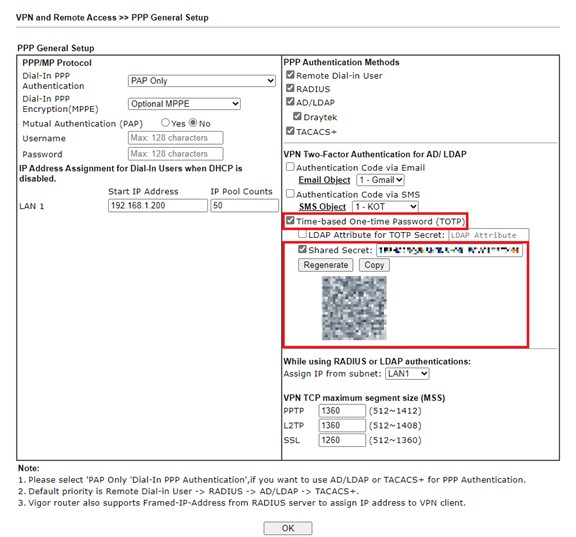The image size is (576, 537).
Task: Open the SMS Object link
Action: pyautogui.click(x=322, y=207)
